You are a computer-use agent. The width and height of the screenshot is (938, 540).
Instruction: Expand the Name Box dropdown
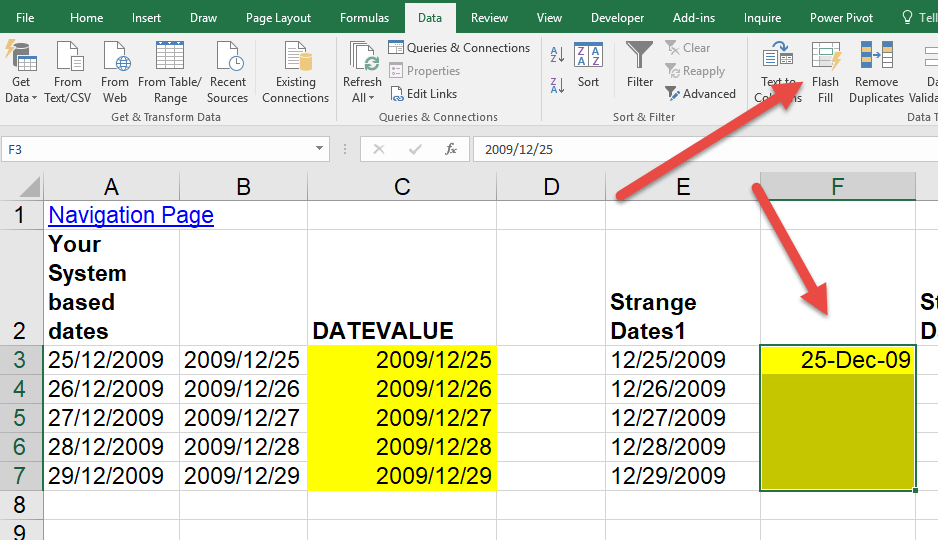319,149
